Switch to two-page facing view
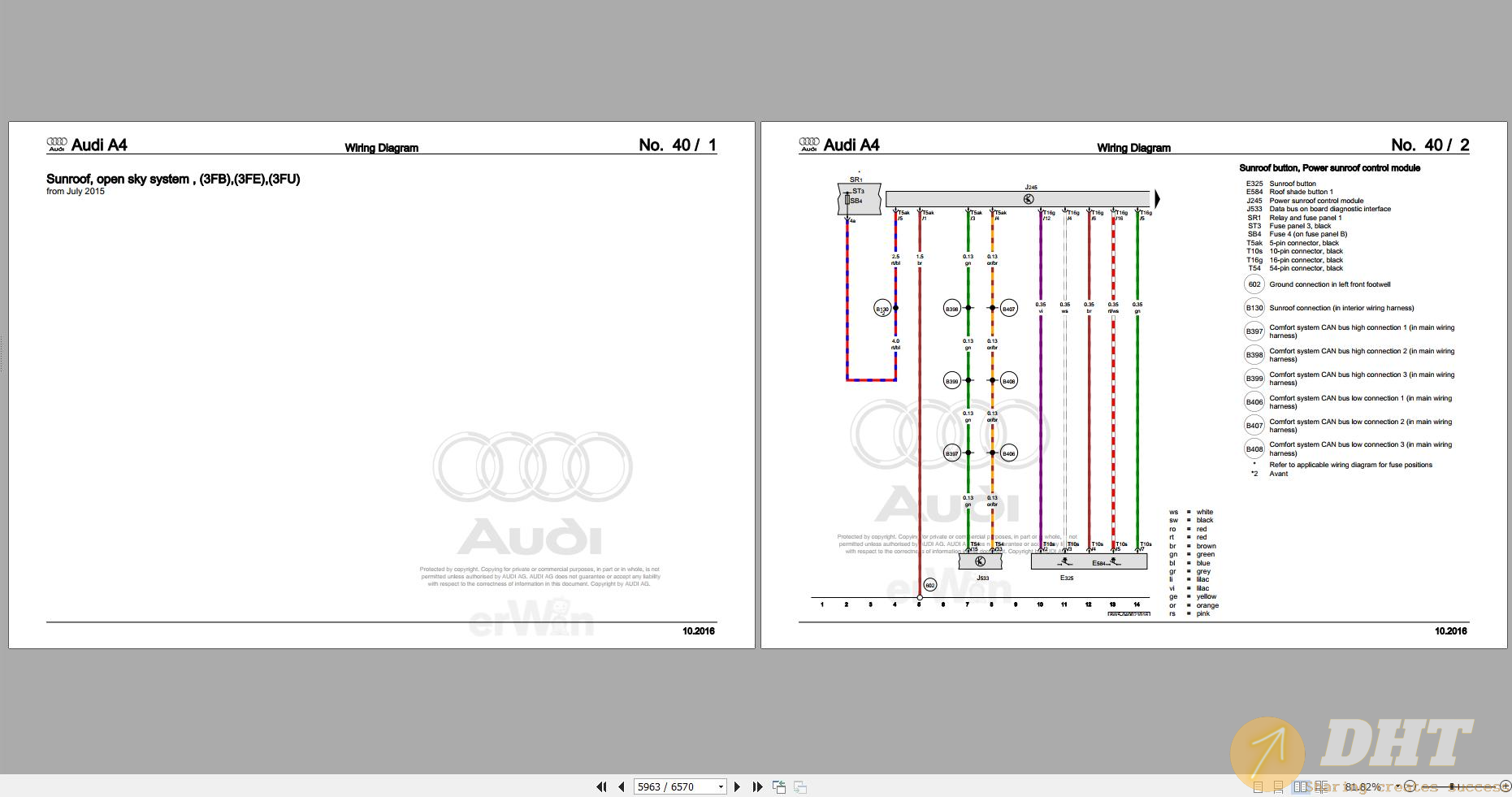Viewport: 1512px width, 797px height. [1300, 786]
